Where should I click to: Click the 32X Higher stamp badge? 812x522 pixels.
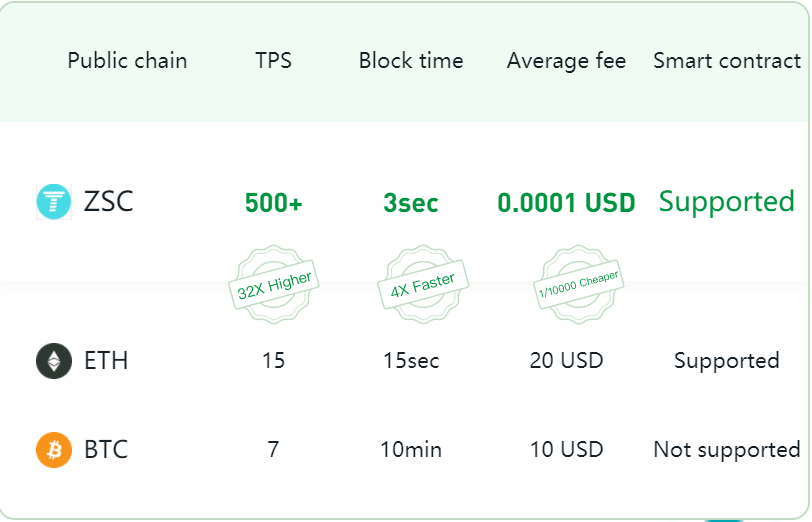click(x=273, y=284)
